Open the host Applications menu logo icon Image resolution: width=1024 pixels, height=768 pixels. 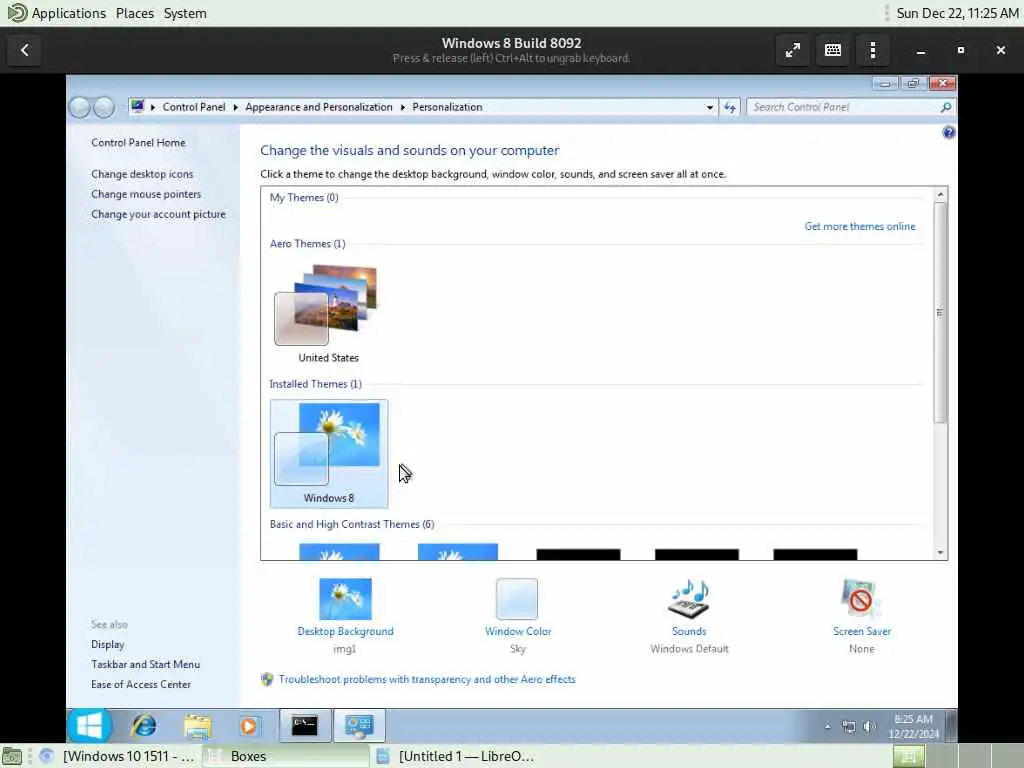[x=17, y=13]
